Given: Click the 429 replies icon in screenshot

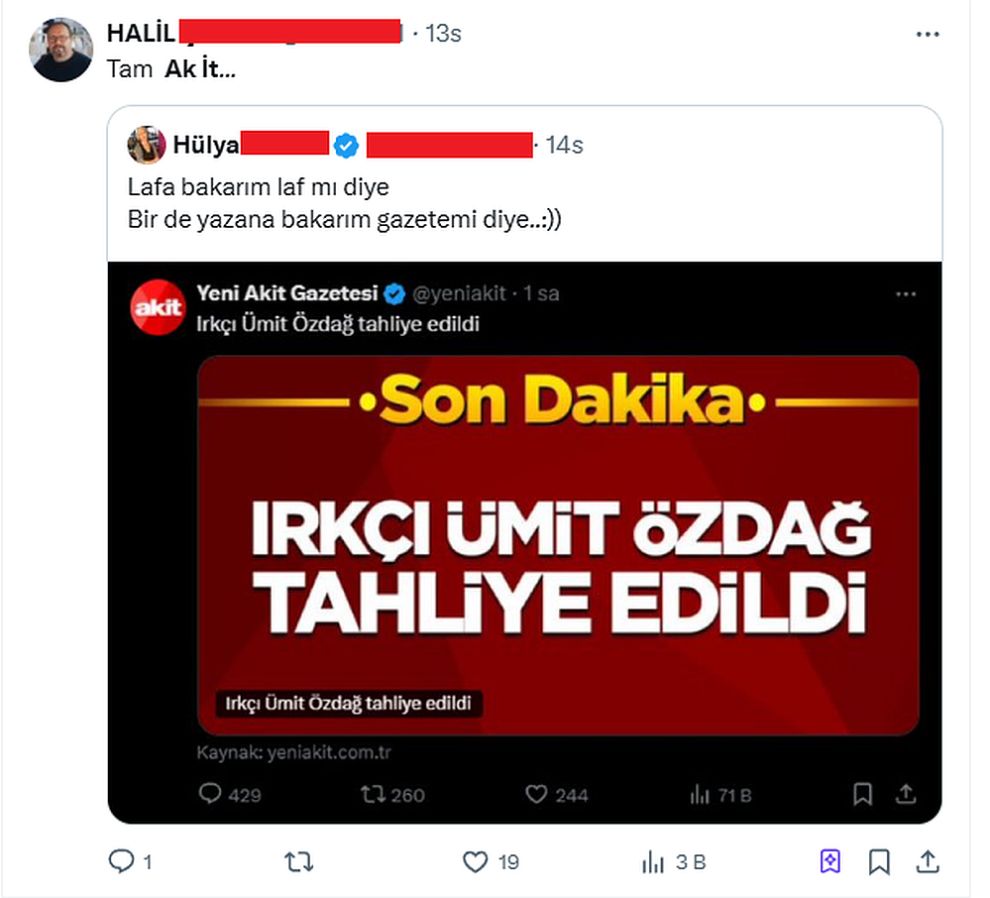Looking at the screenshot, I should (210, 793).
